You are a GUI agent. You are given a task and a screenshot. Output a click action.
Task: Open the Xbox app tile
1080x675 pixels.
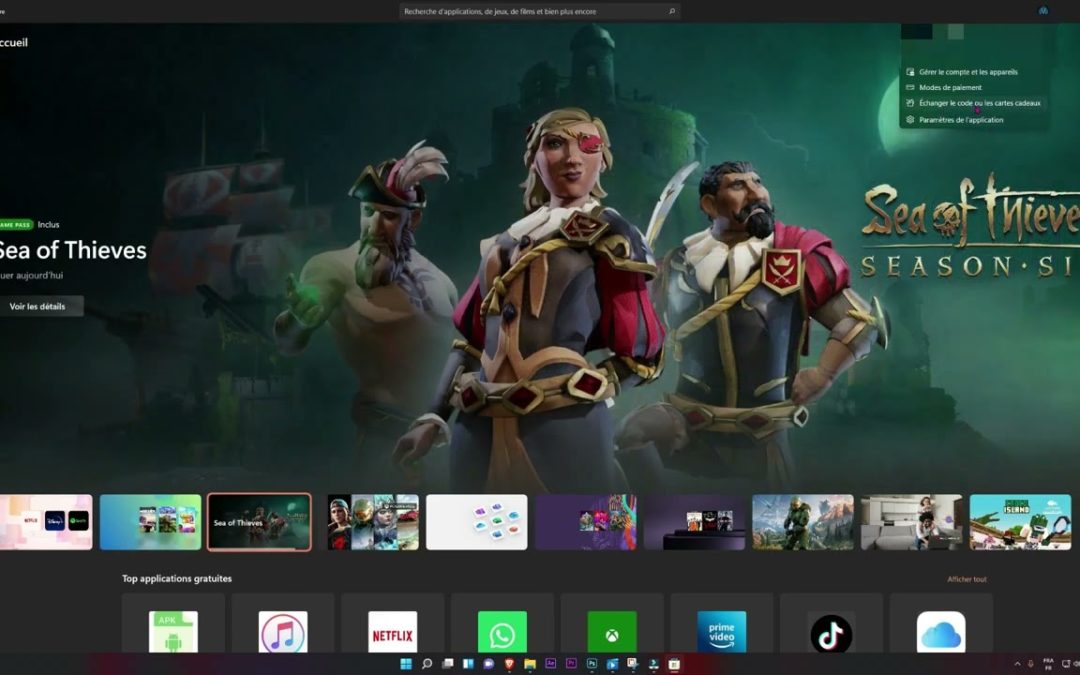[612, 623]
